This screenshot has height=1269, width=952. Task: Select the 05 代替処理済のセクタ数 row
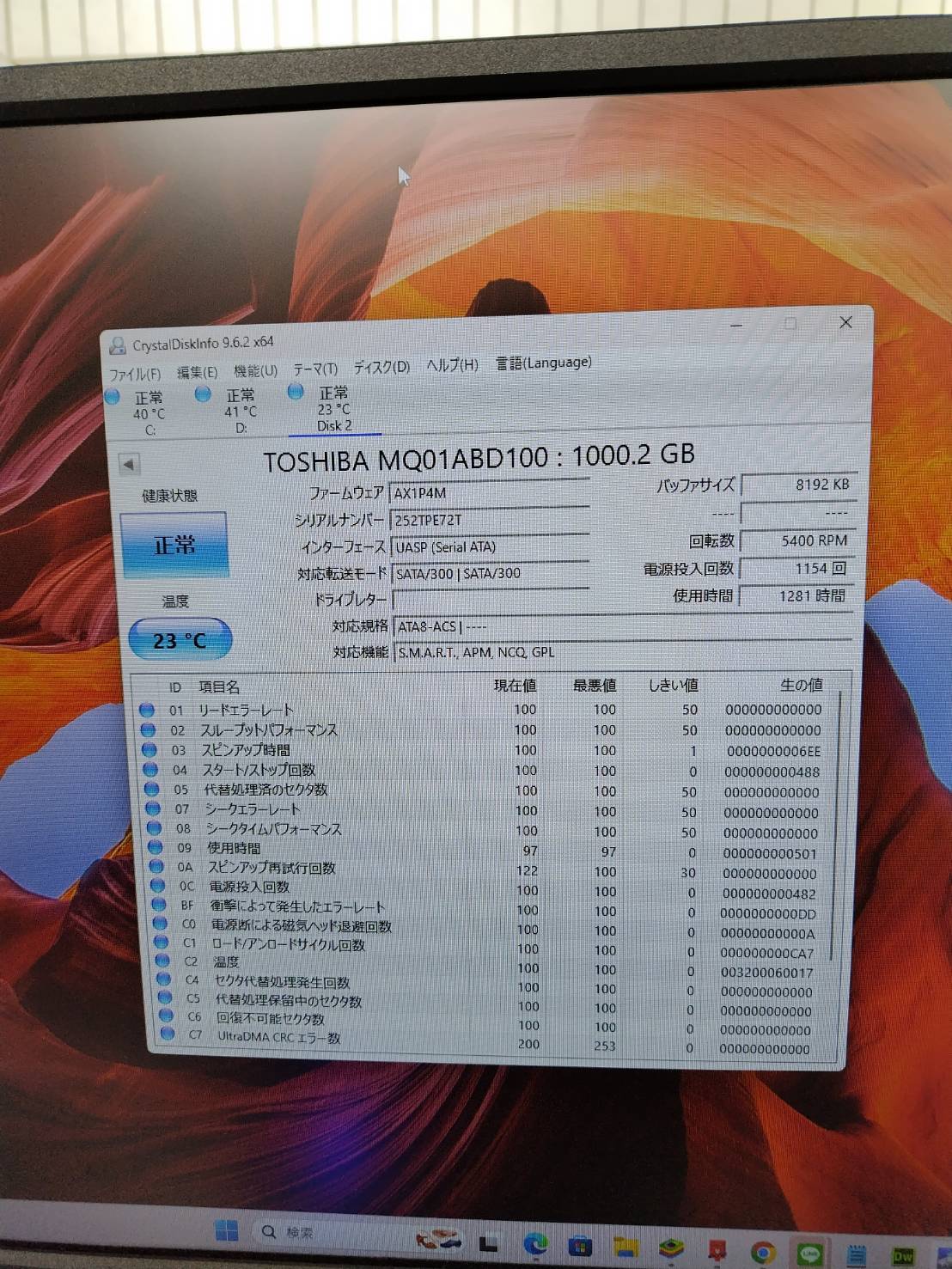pos(265,790)
